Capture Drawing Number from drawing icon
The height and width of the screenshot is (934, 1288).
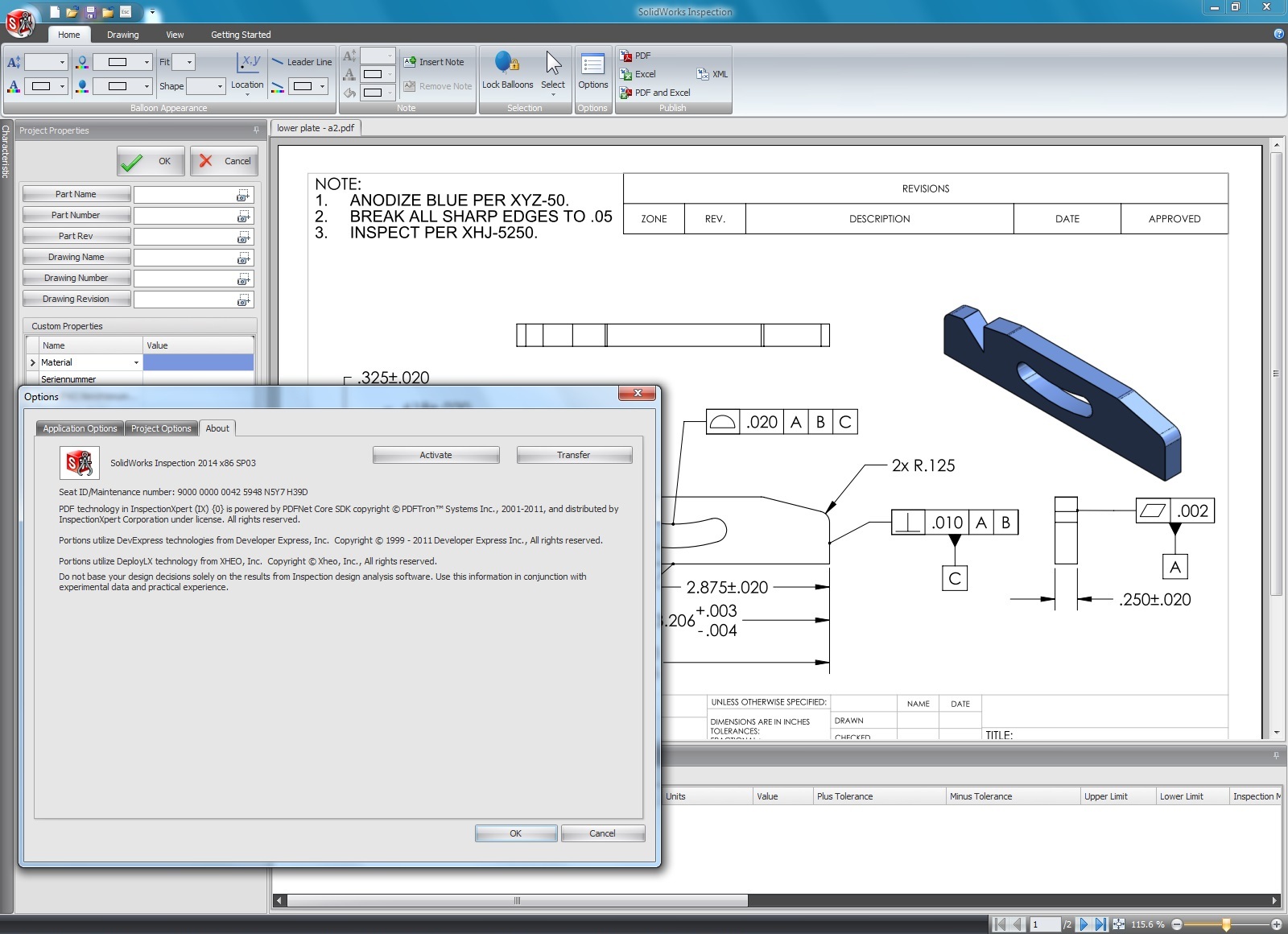(x=243, y=279)
